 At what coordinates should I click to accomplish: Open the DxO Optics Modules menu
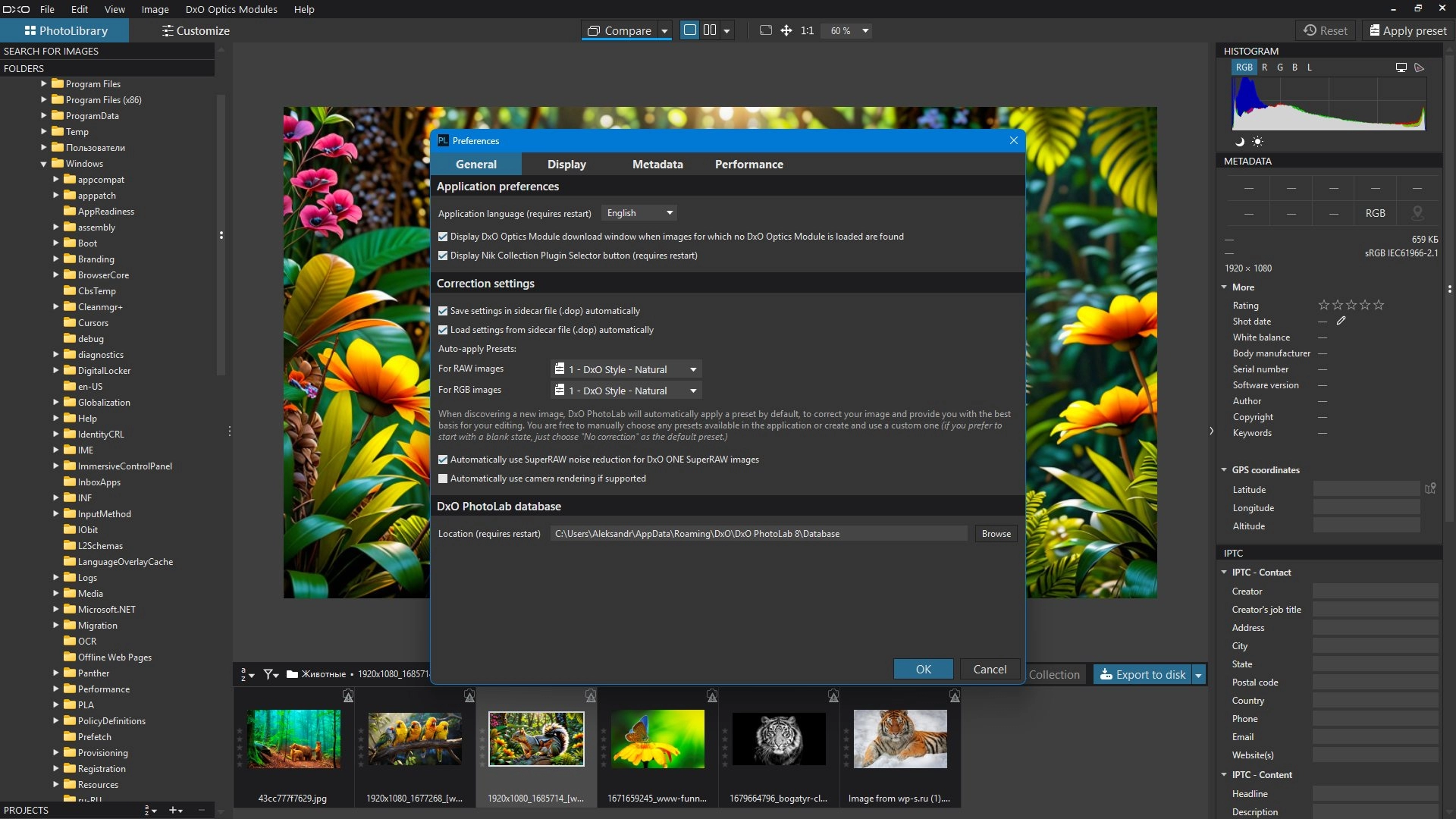(231, 9)
